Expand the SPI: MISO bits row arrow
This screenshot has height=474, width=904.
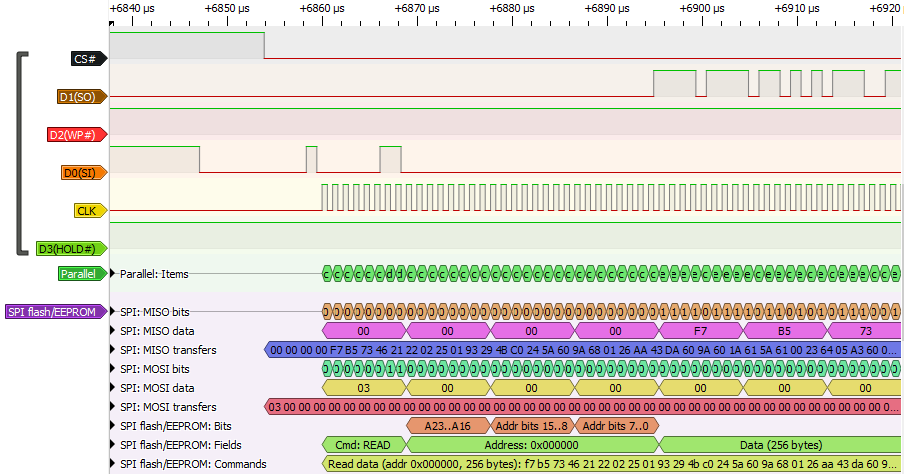point(113,312)
